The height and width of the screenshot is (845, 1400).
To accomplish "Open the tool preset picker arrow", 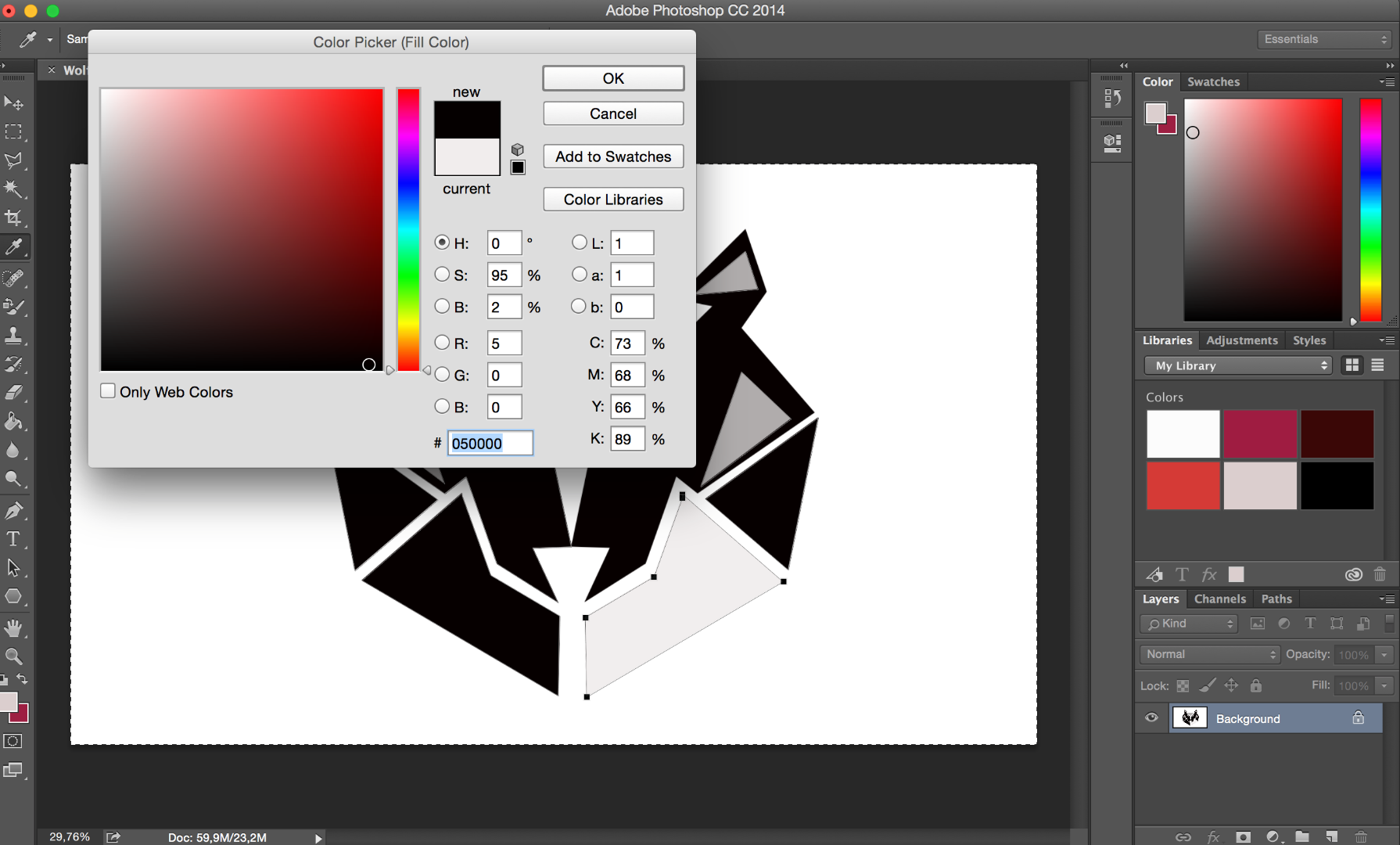I will (x=49, y=39).
